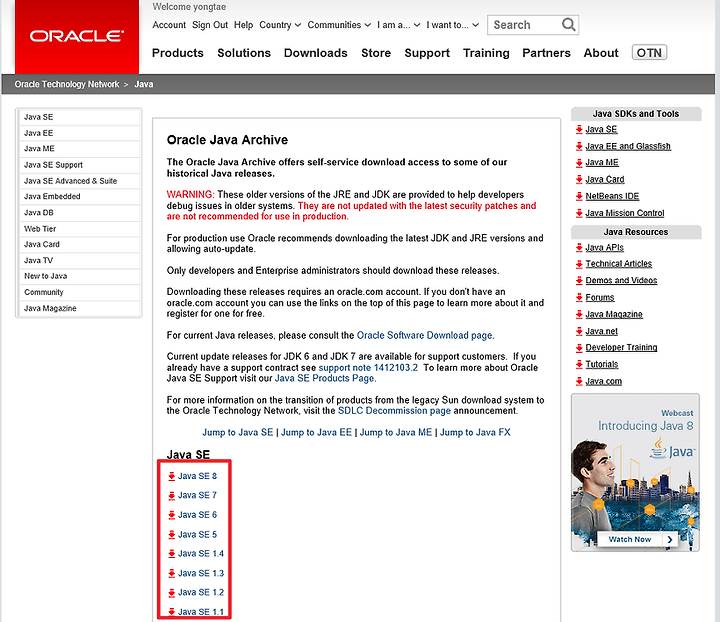The image size is (720, 622).
Task: Click download arrow icon beside Java SE 7
Action: tap(172, 496)
